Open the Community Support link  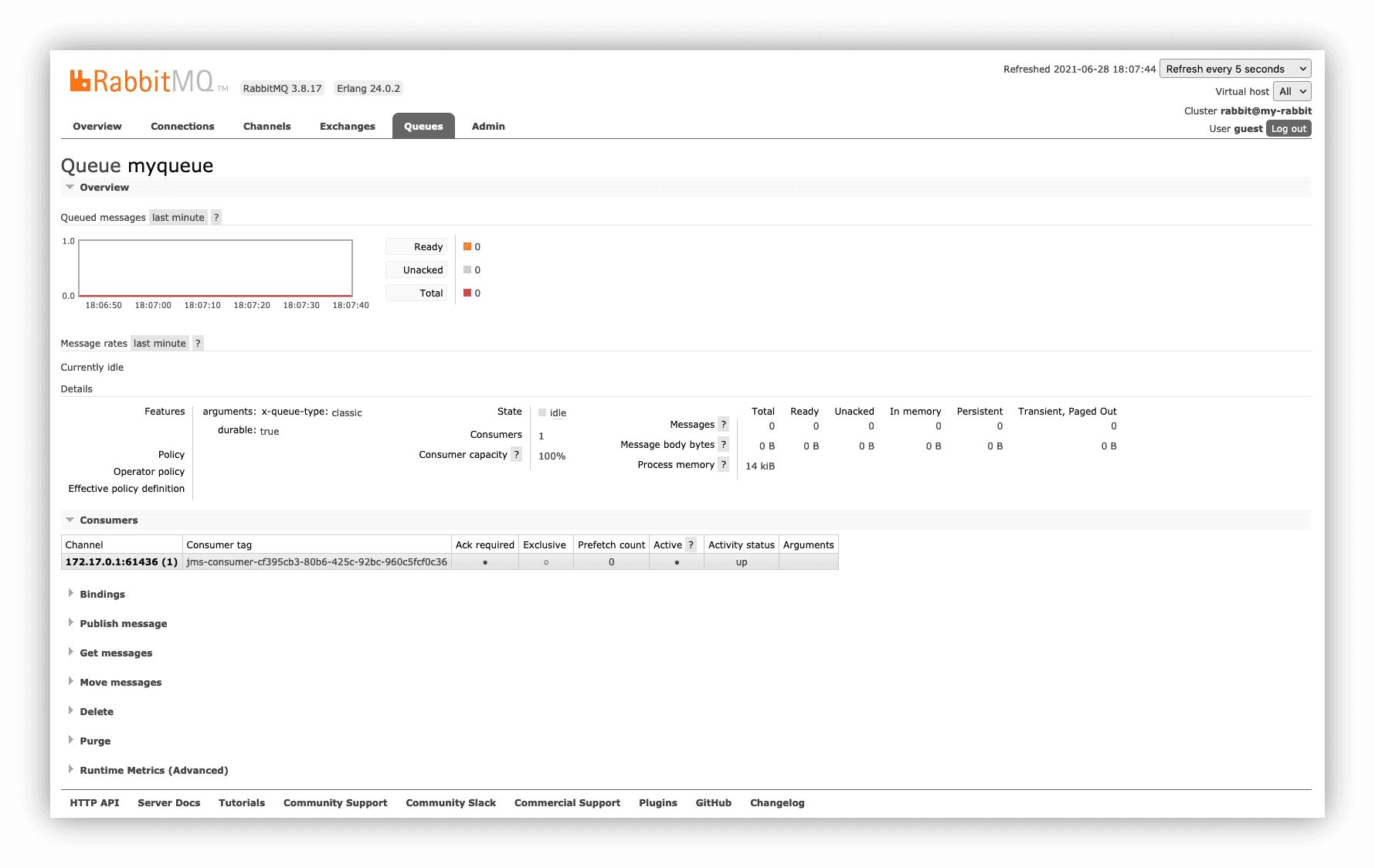335,803
